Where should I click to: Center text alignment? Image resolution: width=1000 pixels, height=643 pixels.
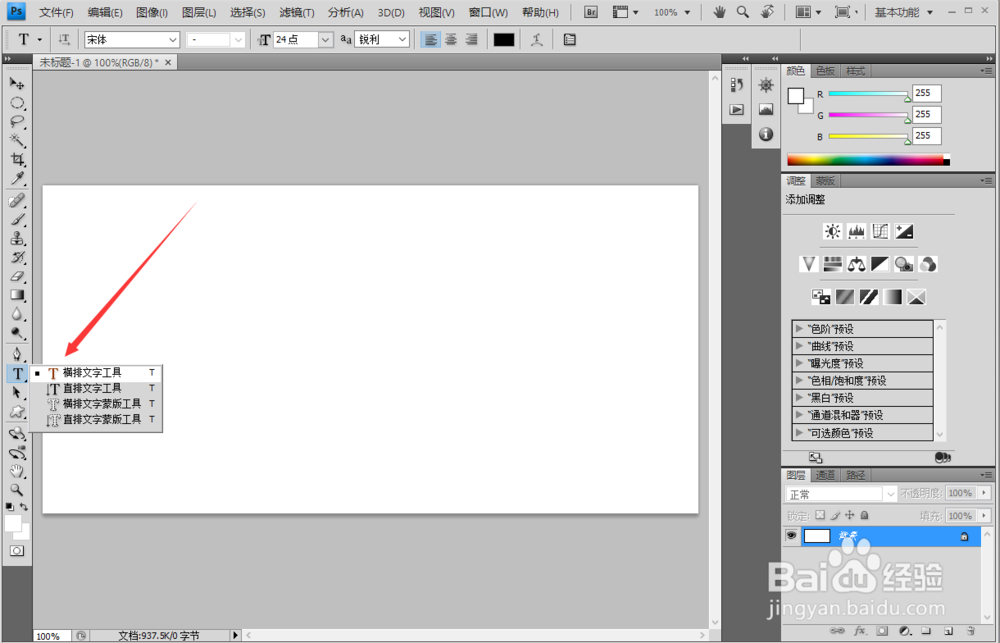click(451, 40)
